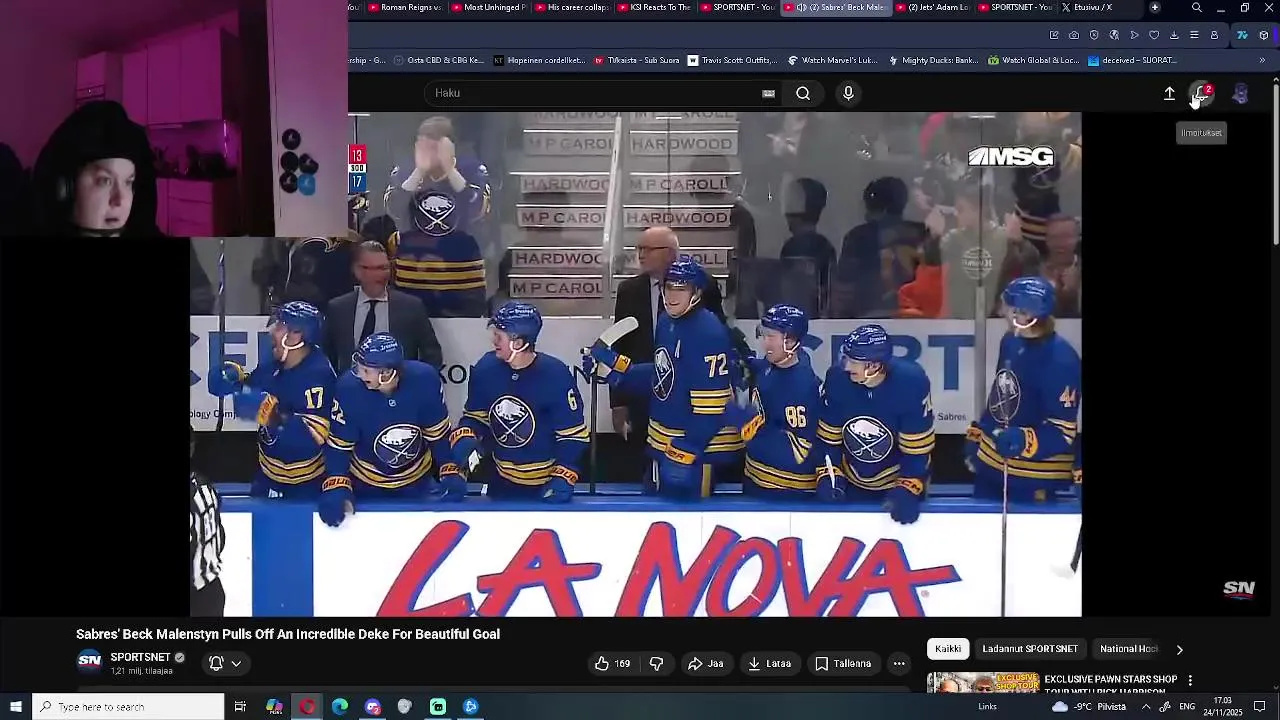Open the Windows notification center icon
Viewport: 1280px width, 720px height.
1260,707
